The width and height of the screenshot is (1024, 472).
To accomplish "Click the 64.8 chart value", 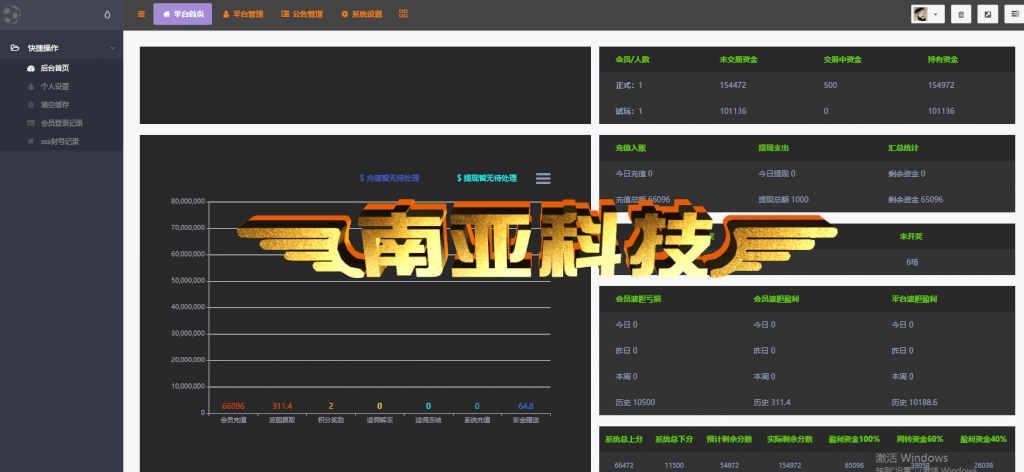I will (526, 406).
